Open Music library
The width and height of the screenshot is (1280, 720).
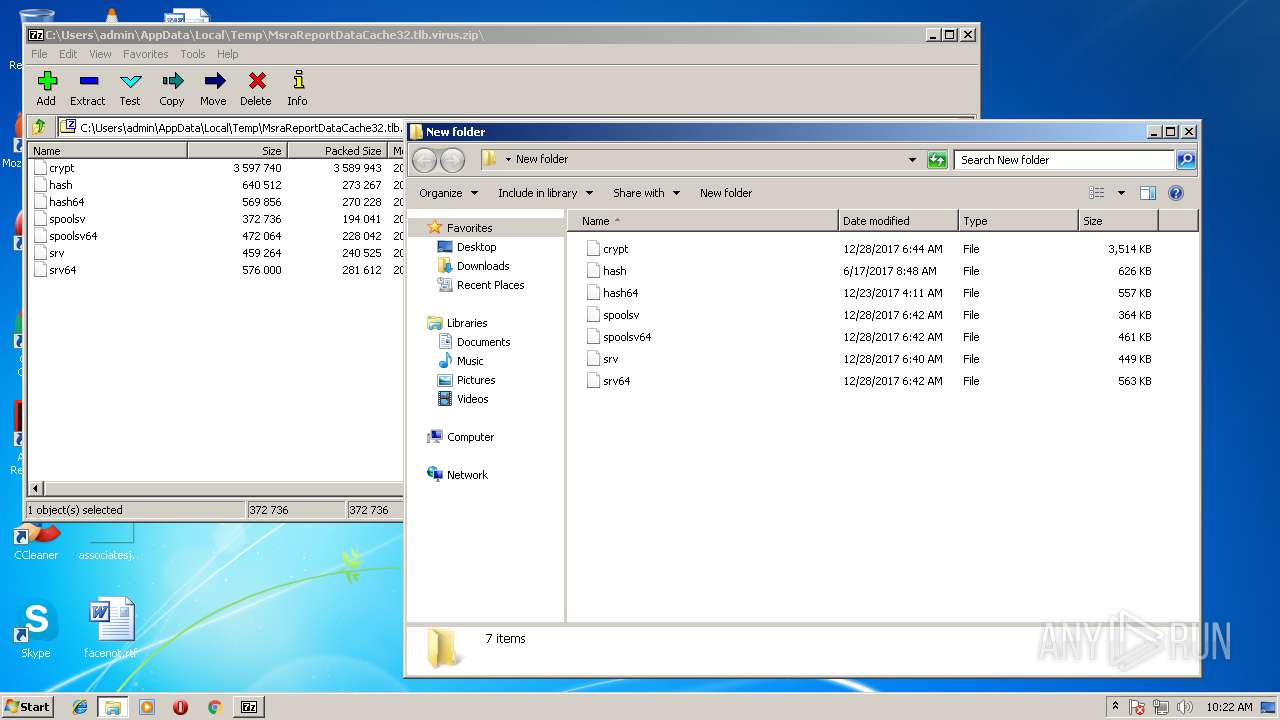470,361
